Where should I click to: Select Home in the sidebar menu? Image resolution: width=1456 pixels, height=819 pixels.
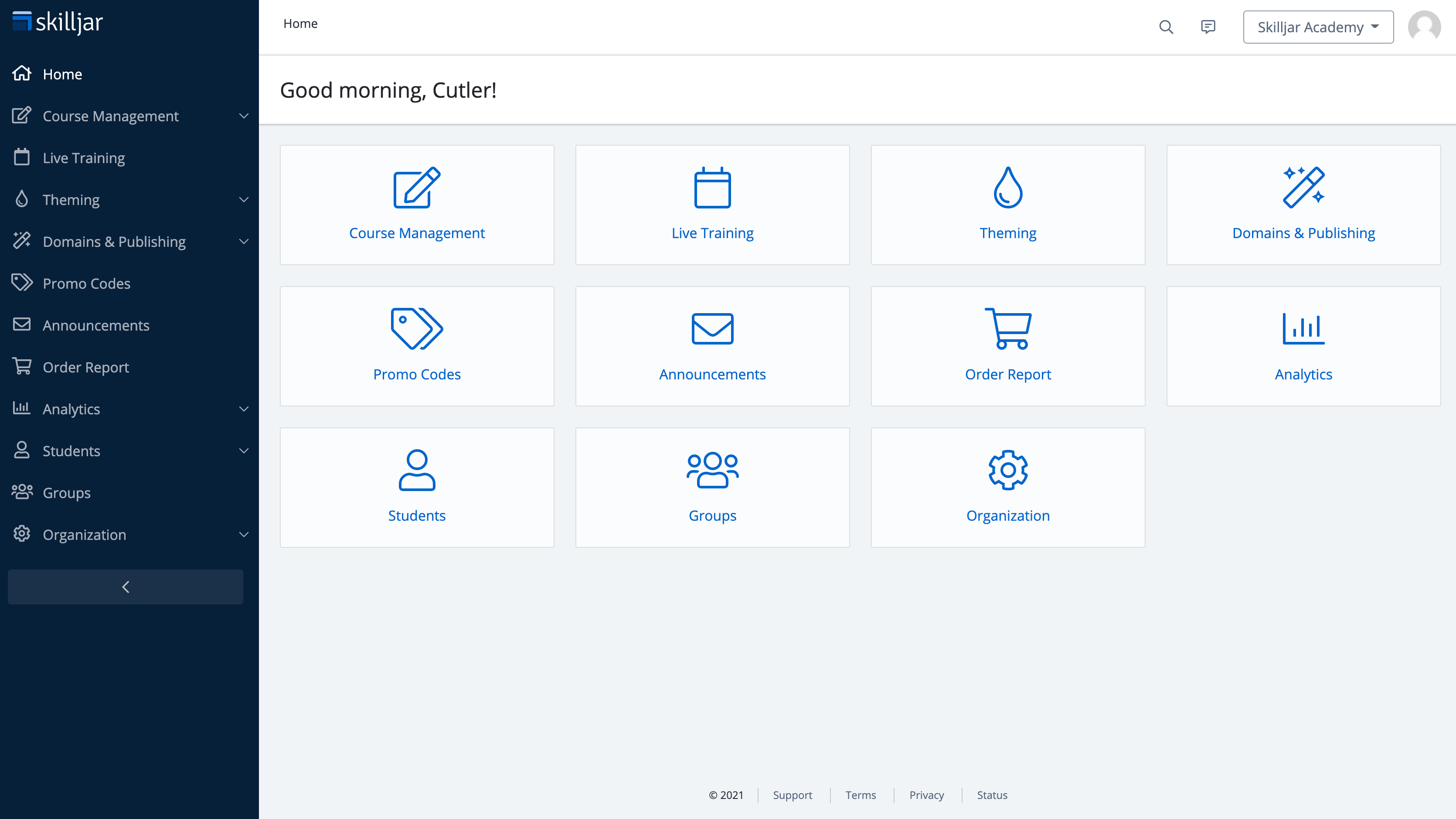[62, 74]
